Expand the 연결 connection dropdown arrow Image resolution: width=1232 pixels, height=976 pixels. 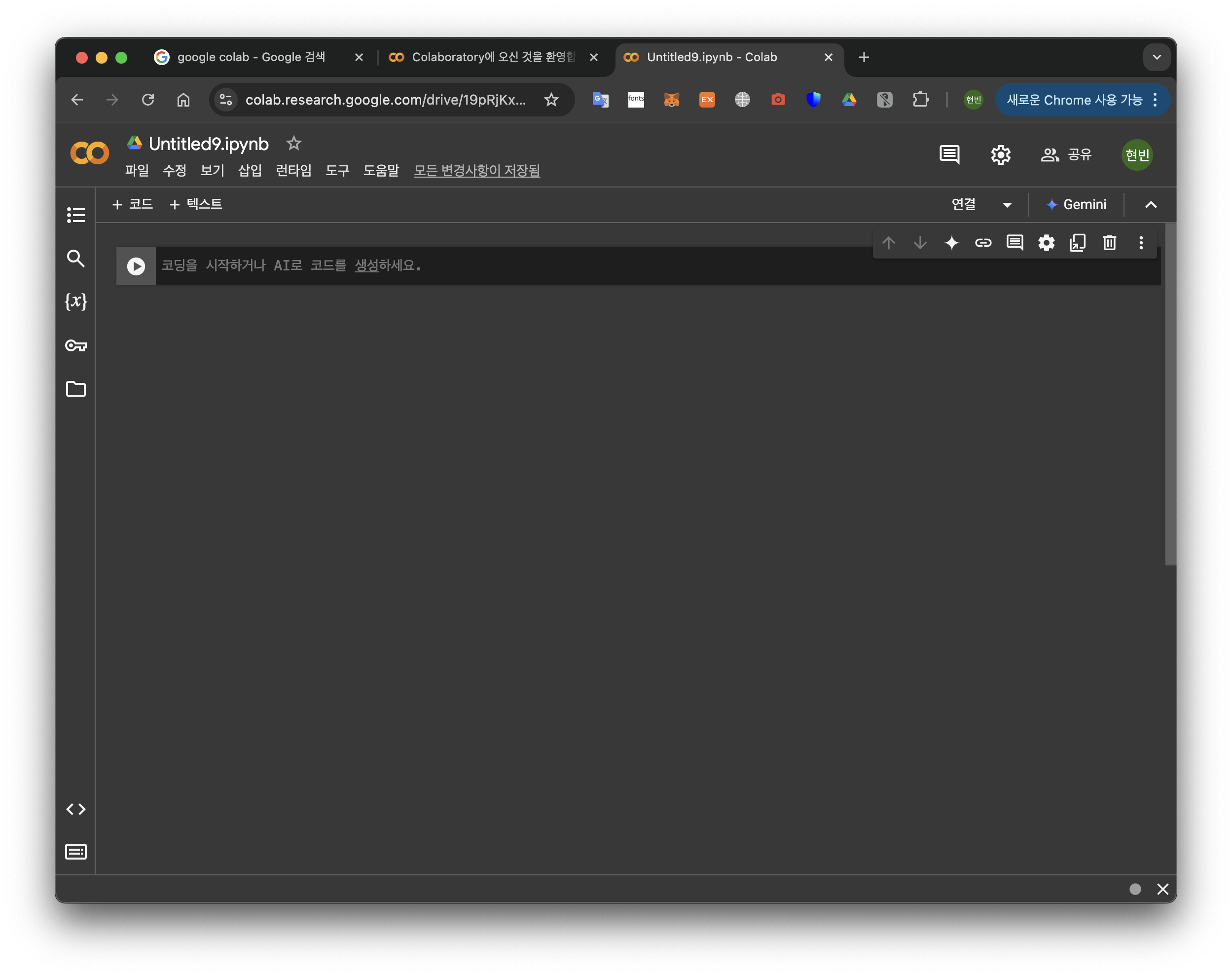pyautogui.click(x=1007, y=205)
